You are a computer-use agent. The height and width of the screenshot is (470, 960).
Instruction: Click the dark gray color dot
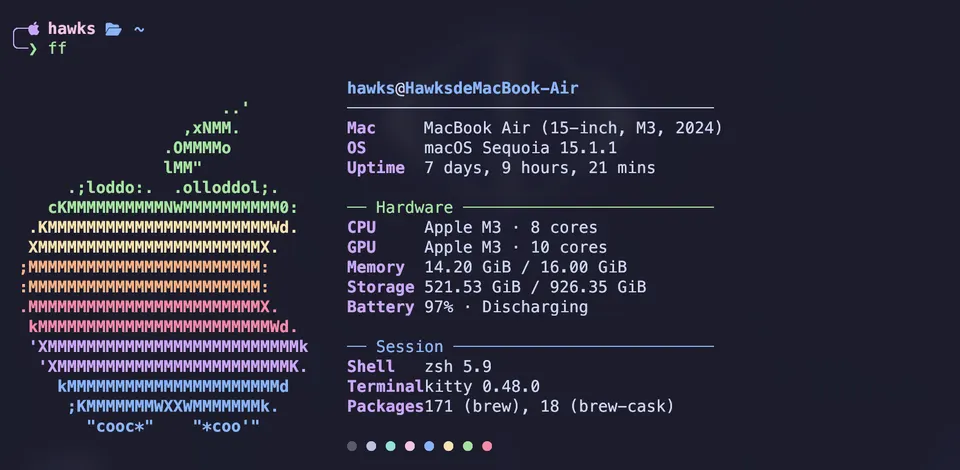pos(352,446)
